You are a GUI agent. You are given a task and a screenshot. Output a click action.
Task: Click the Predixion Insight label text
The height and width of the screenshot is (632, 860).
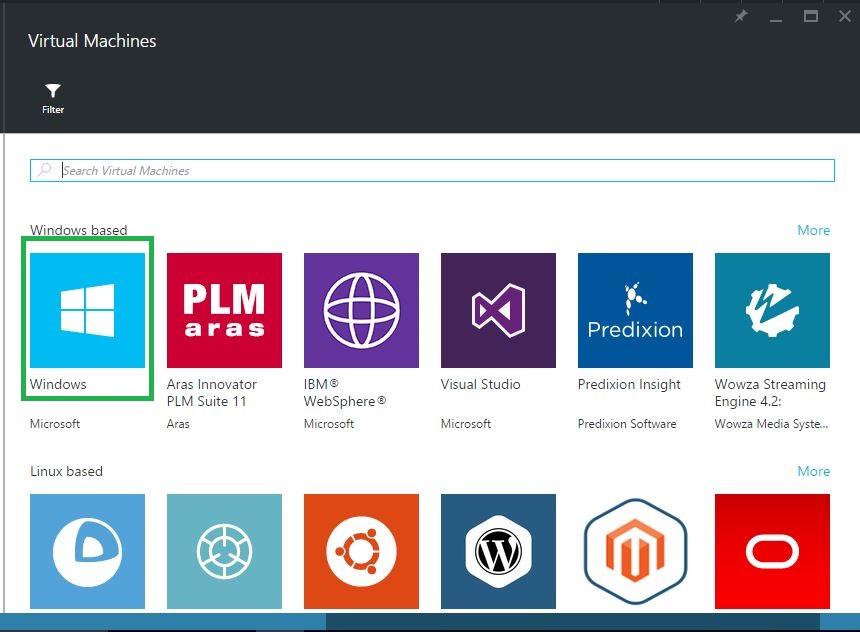tap(629, 385)
